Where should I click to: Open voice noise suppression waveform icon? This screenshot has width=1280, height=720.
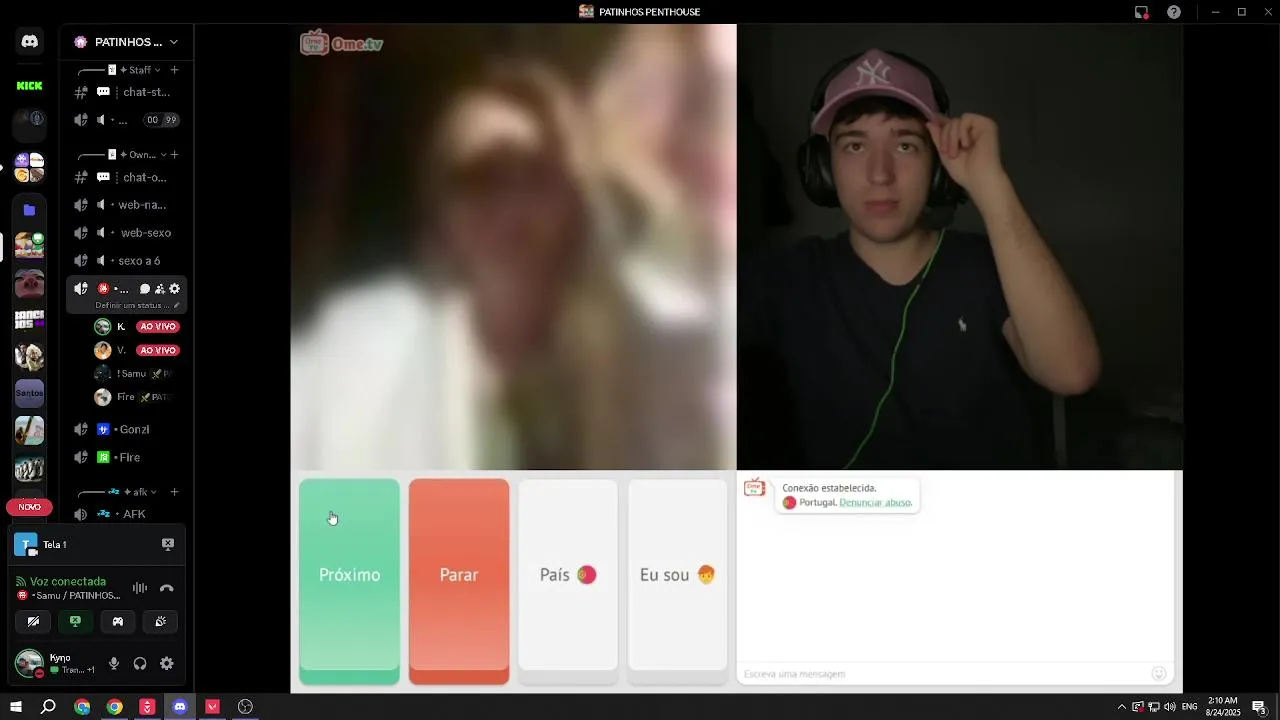coord(140,588)
